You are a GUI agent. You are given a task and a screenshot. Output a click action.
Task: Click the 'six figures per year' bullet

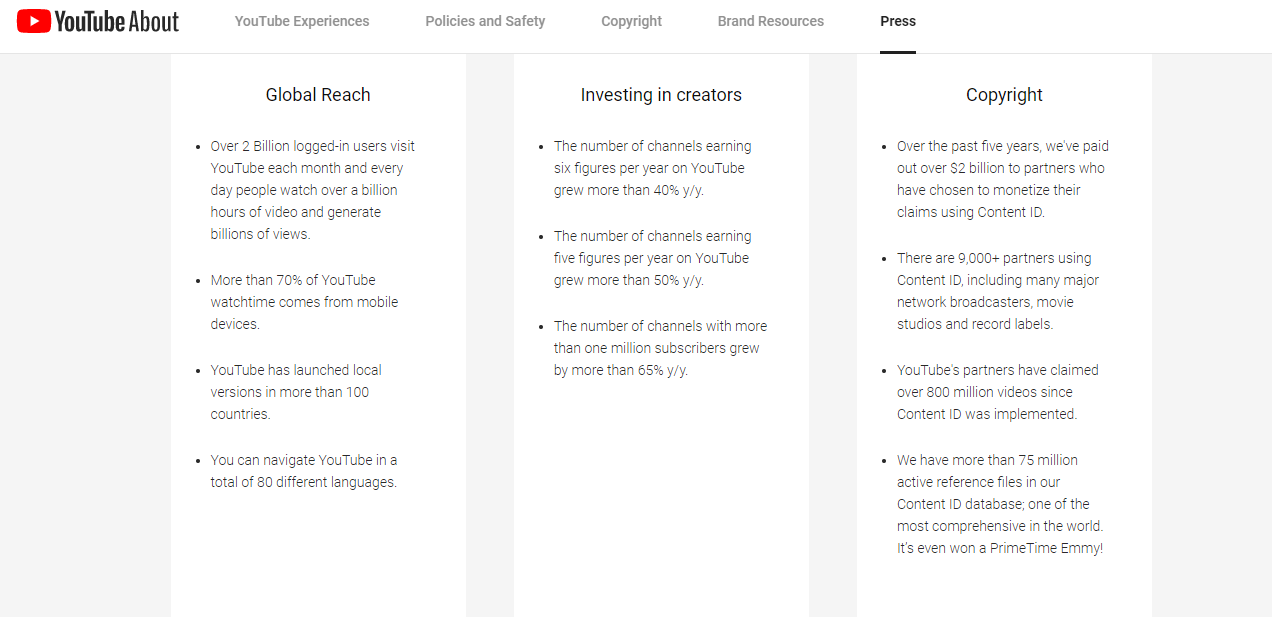tap(653, 168)
